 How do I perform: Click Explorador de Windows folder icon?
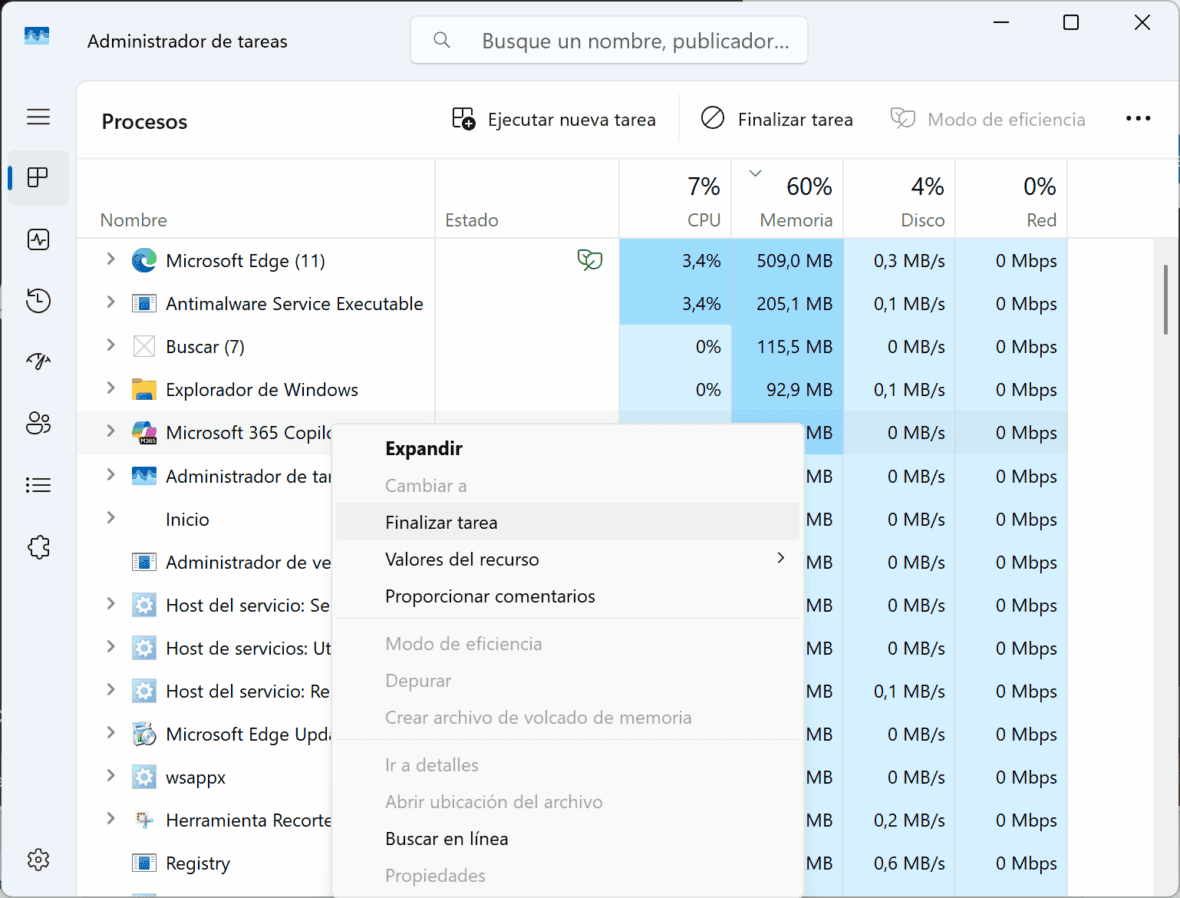point(144,389)
